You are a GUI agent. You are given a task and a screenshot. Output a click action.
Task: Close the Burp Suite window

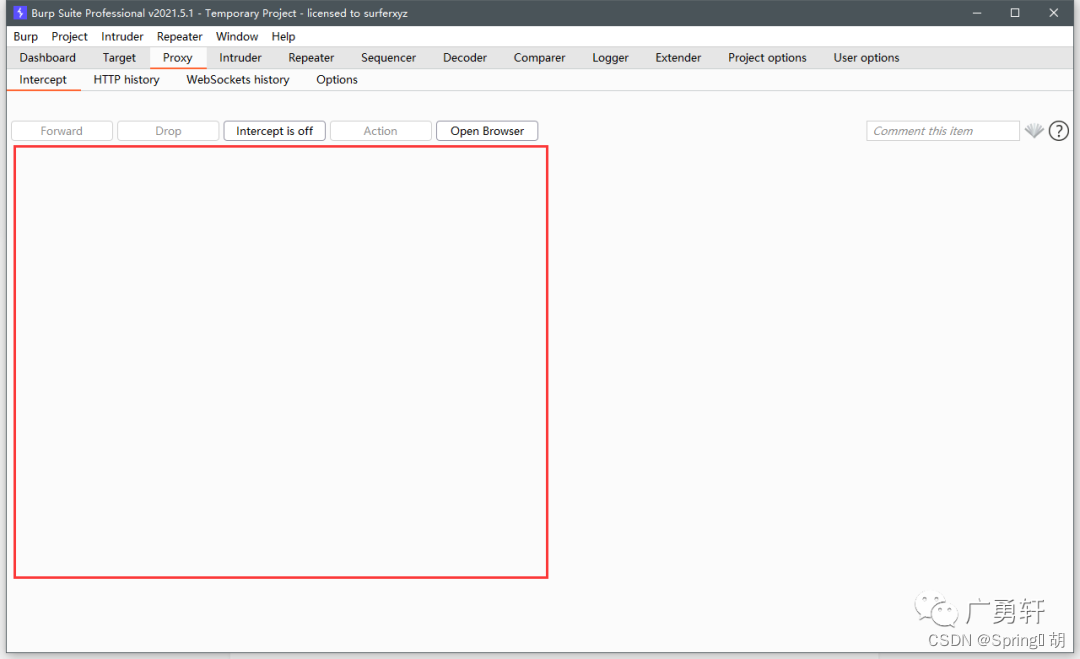pos(1053,12)
